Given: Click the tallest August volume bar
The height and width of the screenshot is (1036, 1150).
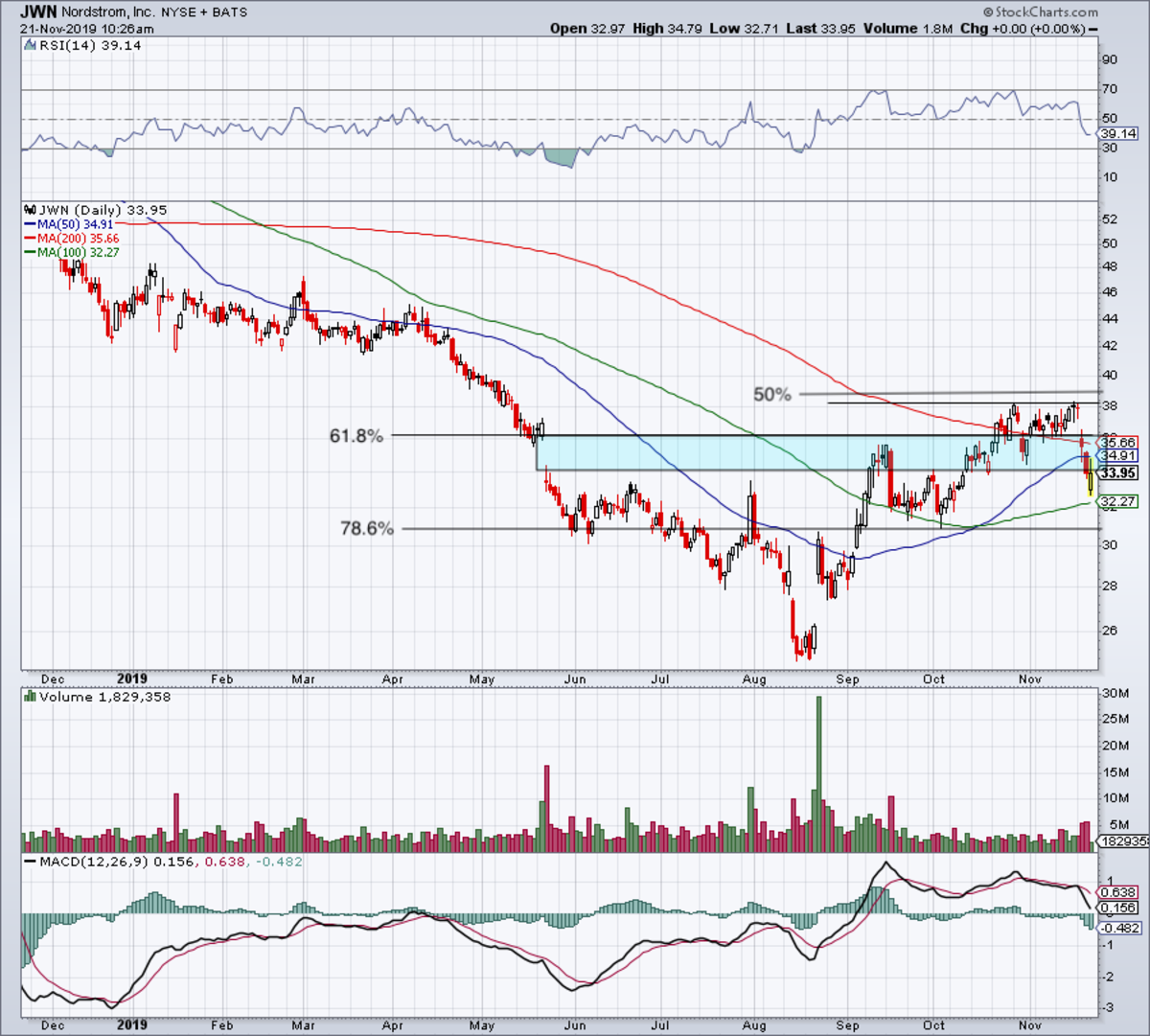Looking at the screenshot, I should pos(818,774).
